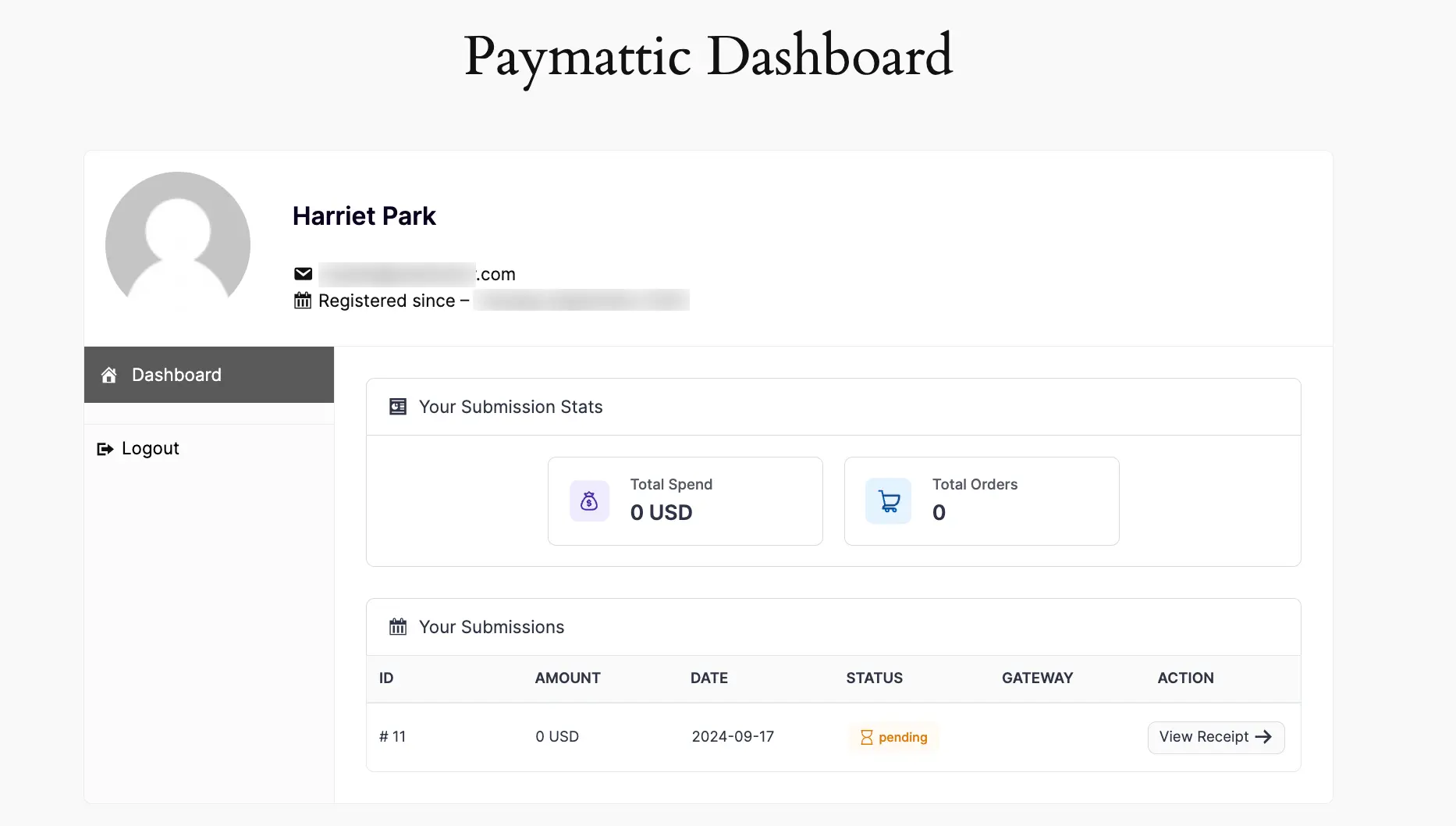Screen dimensions: 1456x826
Task: Select the home icon beside Dashboard
Action: tap(108, 375)
